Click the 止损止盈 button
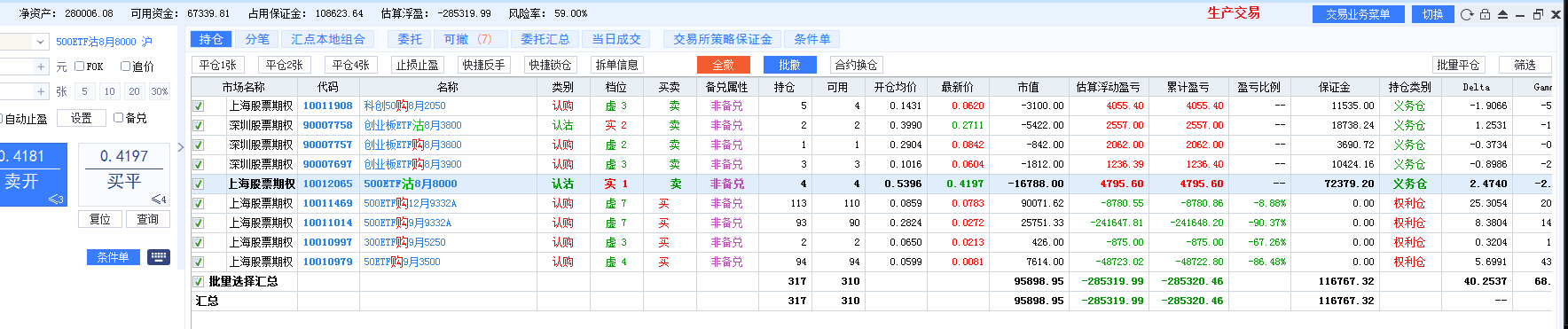The width and height of the screenshot is (1568, 329). click(418, 65)
